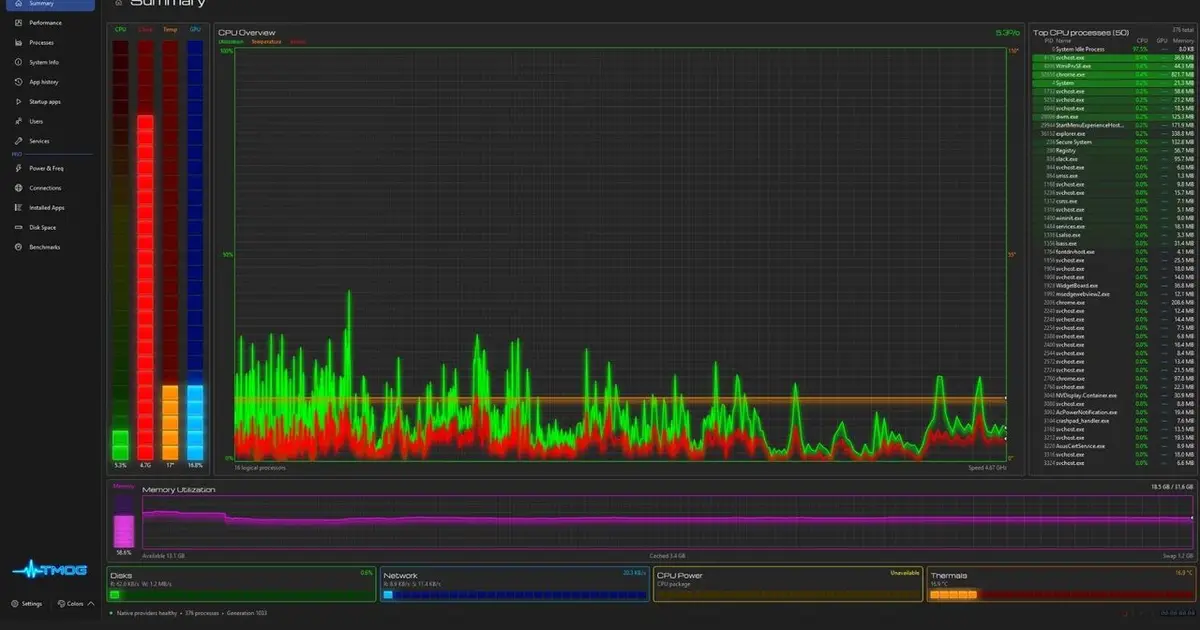Select the dwm.exe process row
This screenshot has height=630, width=1200.
tap(1114, 117)
